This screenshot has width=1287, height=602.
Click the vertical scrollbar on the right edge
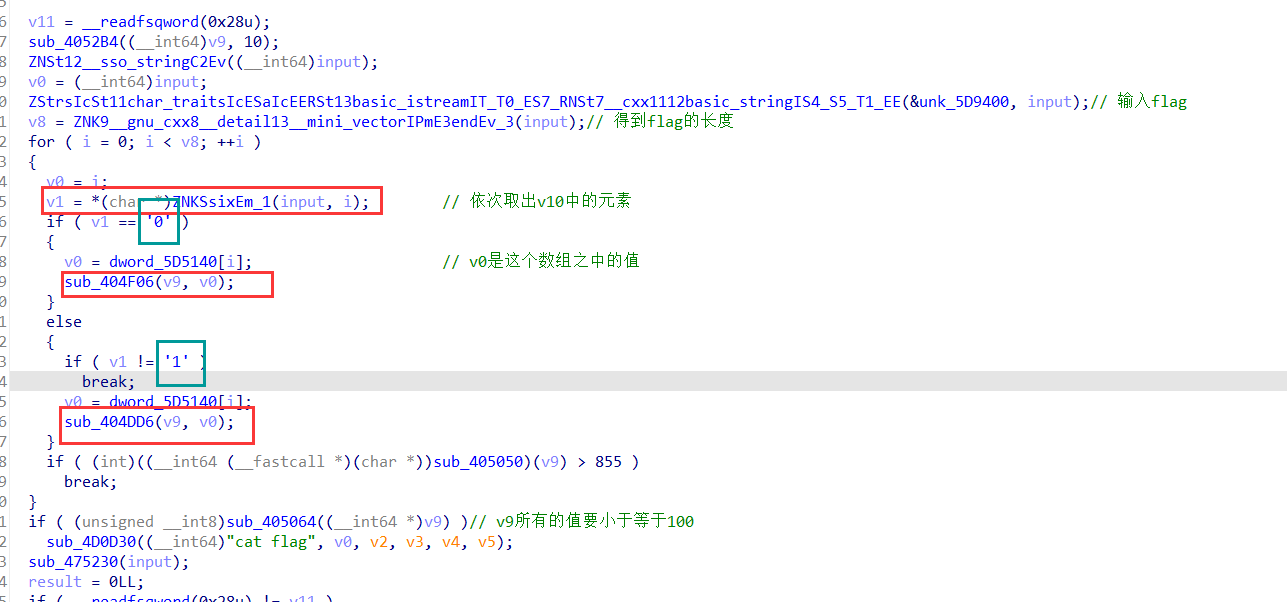(x=1281, y=300)
